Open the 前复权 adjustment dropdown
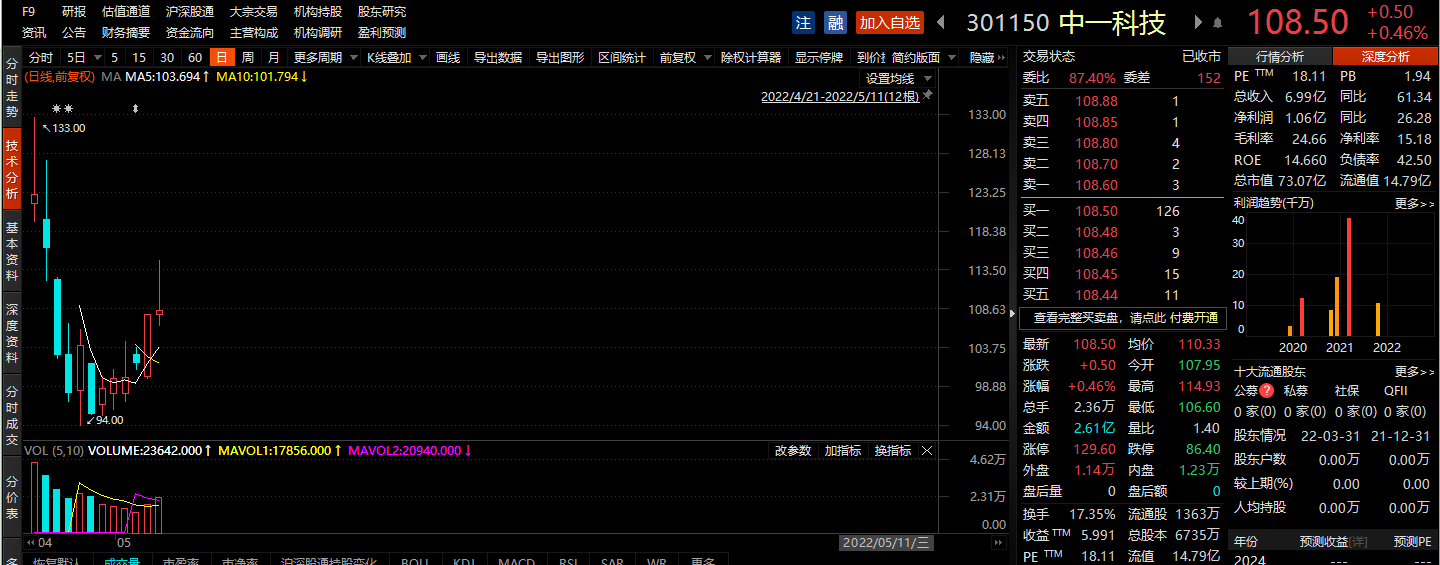 pyautogui.click(x=684, y=58)
